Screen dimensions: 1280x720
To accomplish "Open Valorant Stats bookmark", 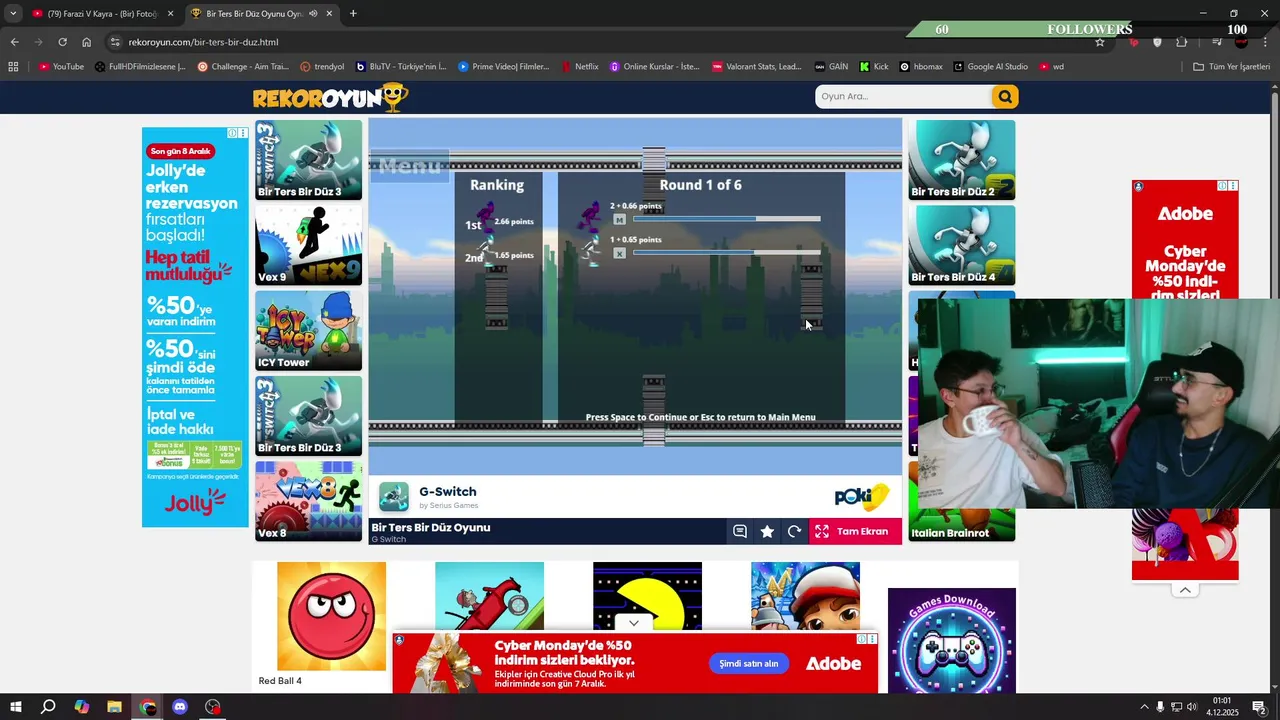I will pos(757,67).
